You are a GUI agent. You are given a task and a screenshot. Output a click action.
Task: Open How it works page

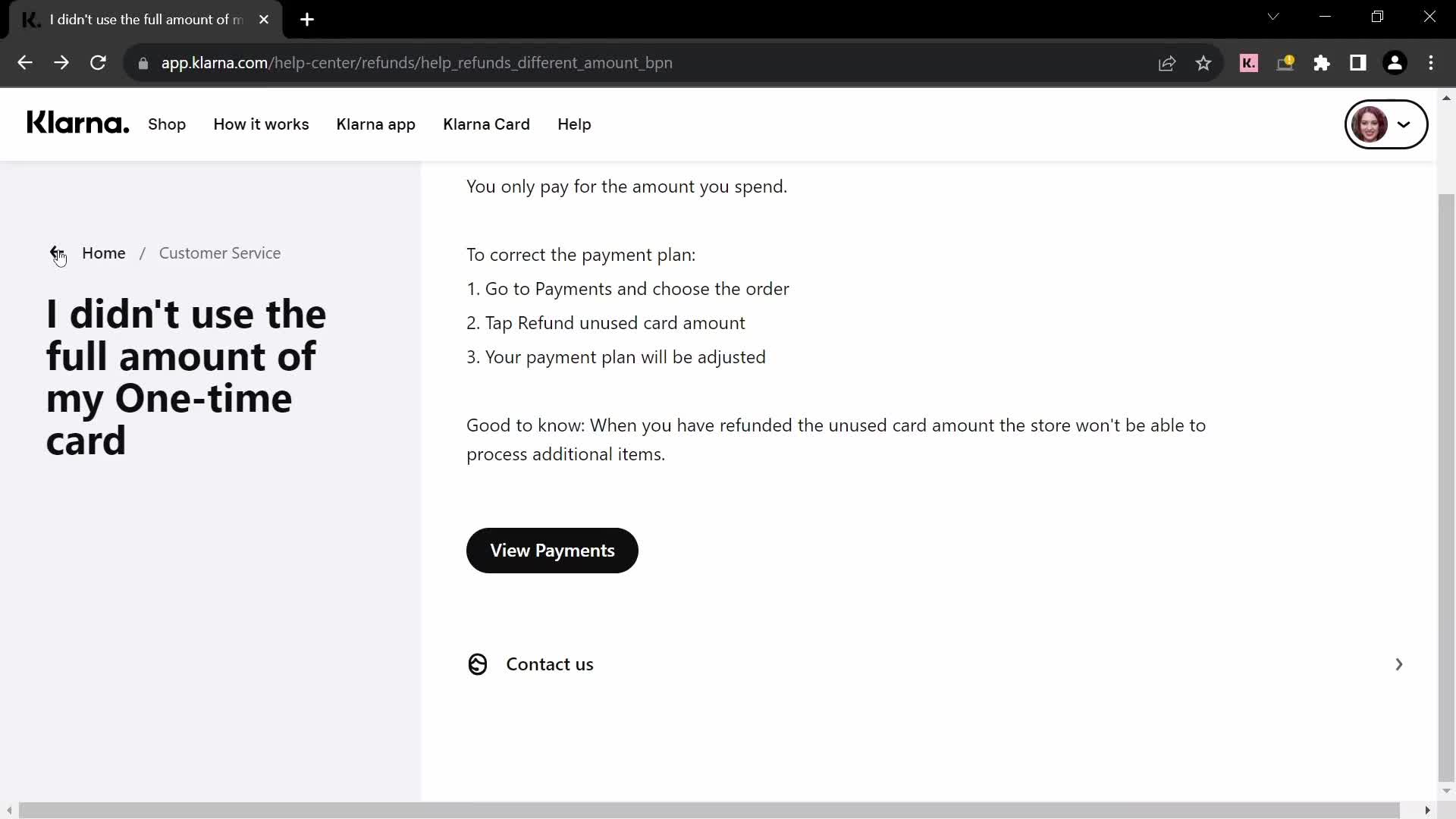[261, 124]
